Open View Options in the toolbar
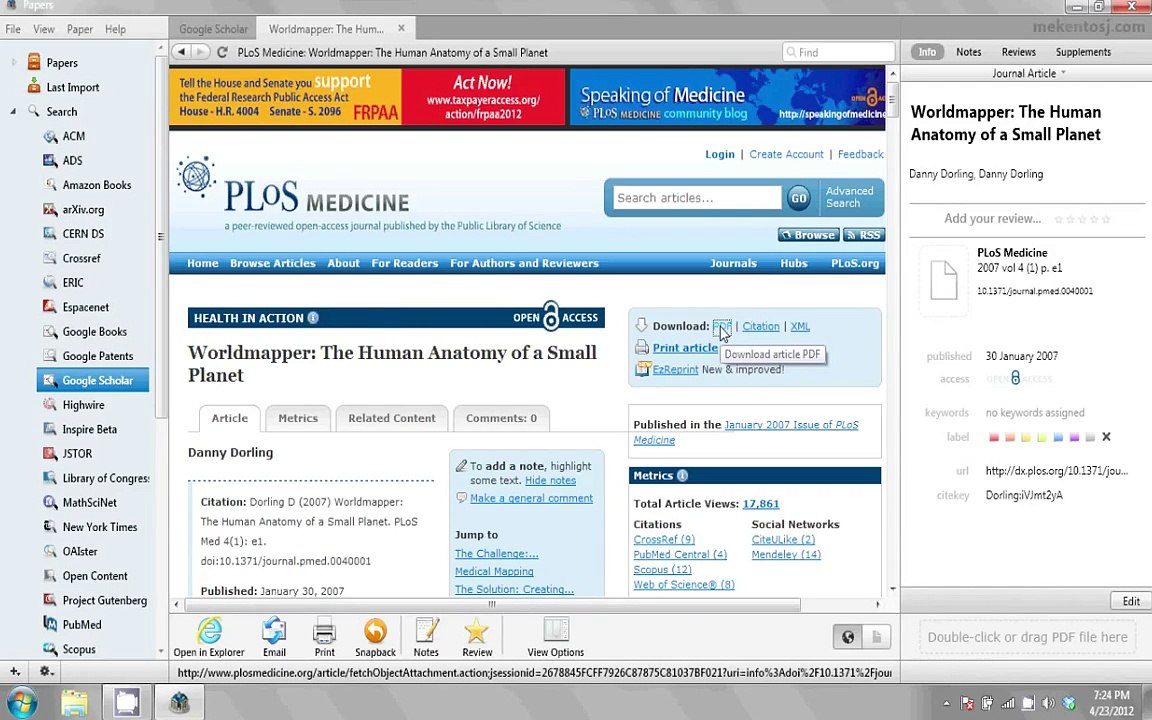This screenshot has width=1152, height=720. pos(555,637)
